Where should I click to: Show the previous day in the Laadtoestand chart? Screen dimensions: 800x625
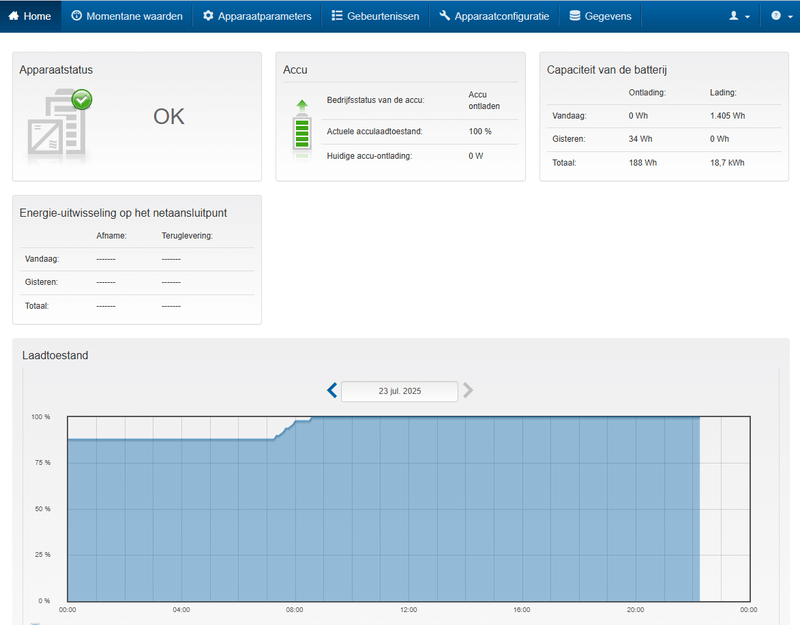point(332,391)
